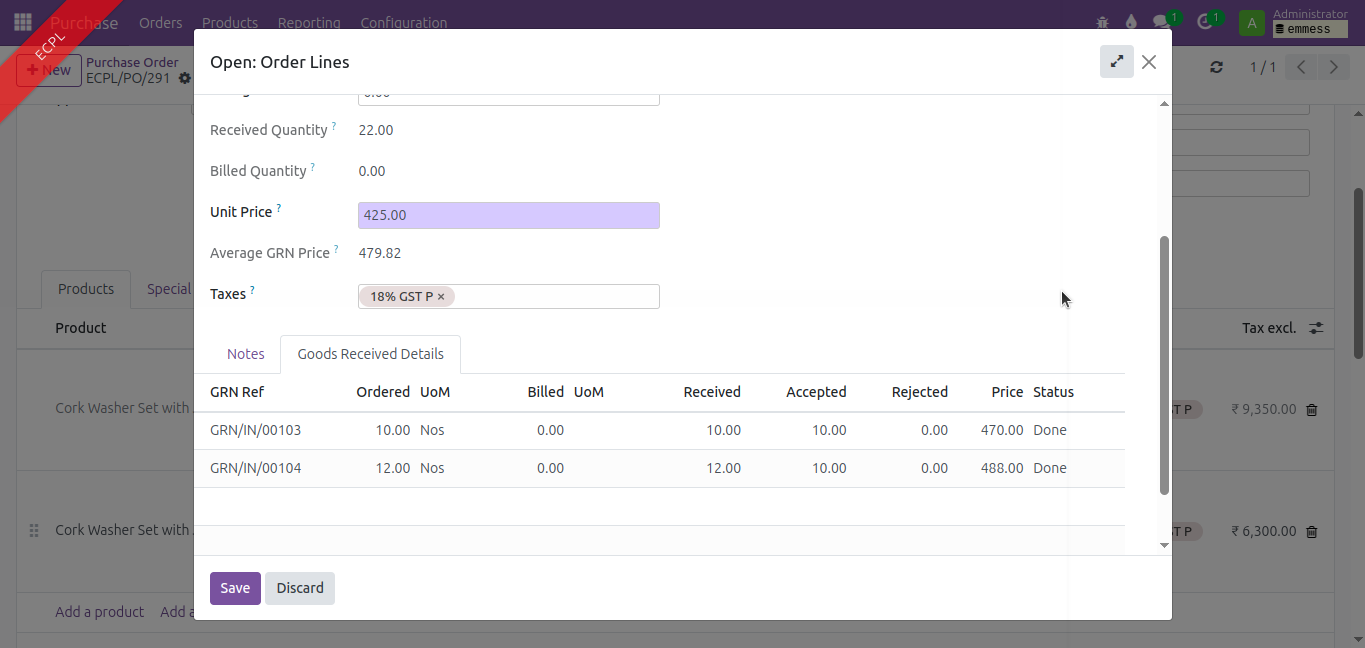This screenshot has width=1365, height=648.
Task: Delete the ₹ 6,300.00 order line
Action: click(1312, 532)
